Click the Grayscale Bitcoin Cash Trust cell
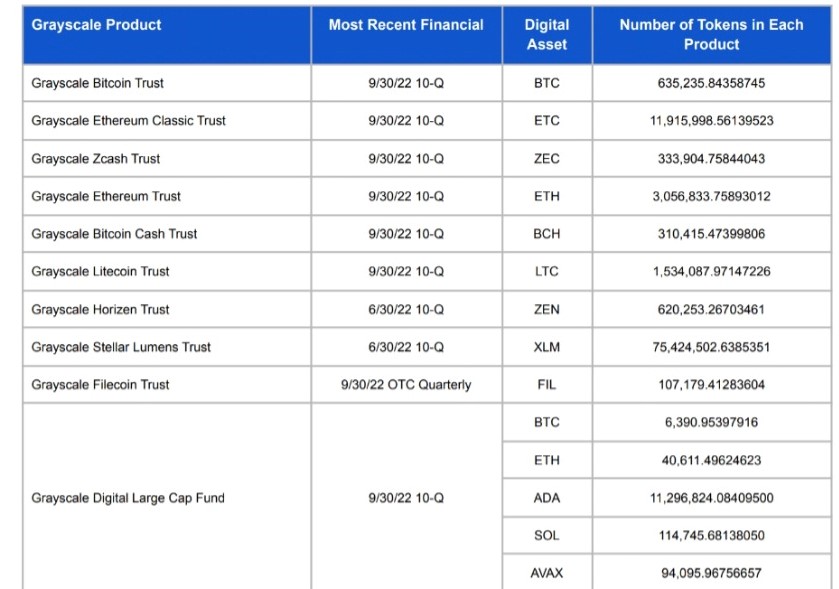 click(114, 234)
